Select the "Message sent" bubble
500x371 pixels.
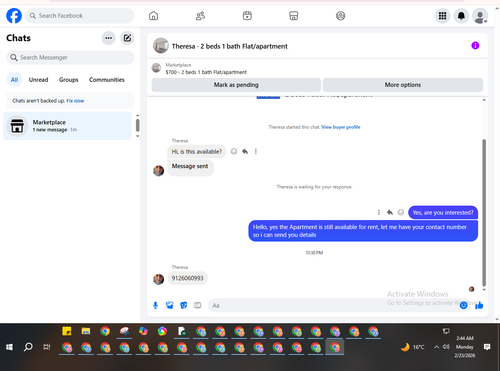[x=190, y=167]
